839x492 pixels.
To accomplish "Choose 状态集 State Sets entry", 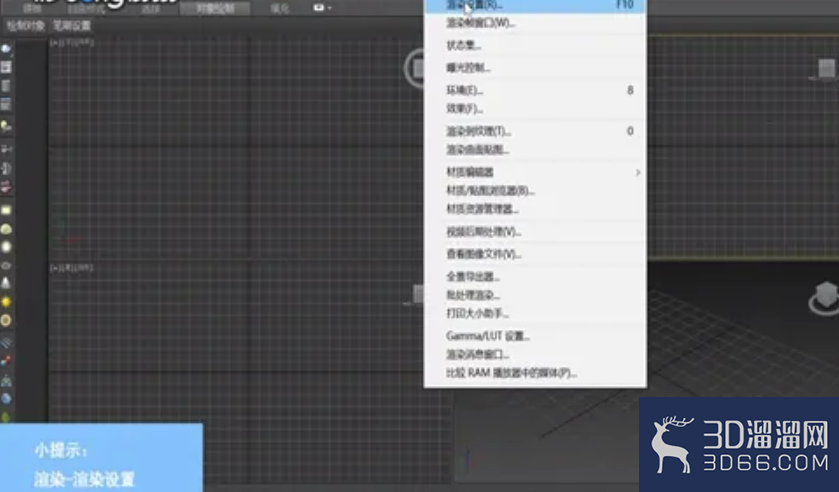I will pos(535,46).
